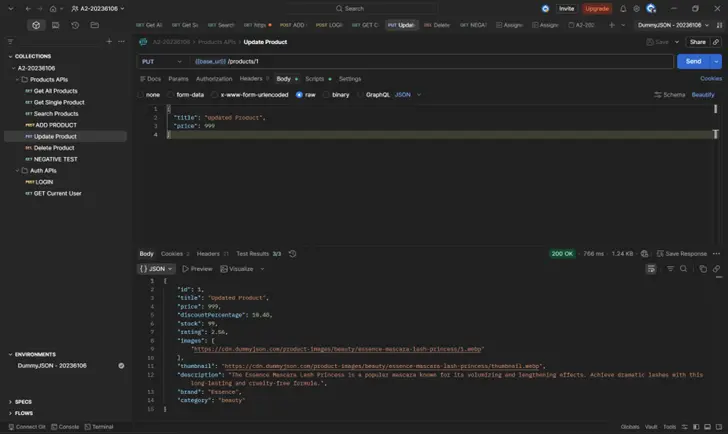Click the request URL input field

tap(432, 61)
